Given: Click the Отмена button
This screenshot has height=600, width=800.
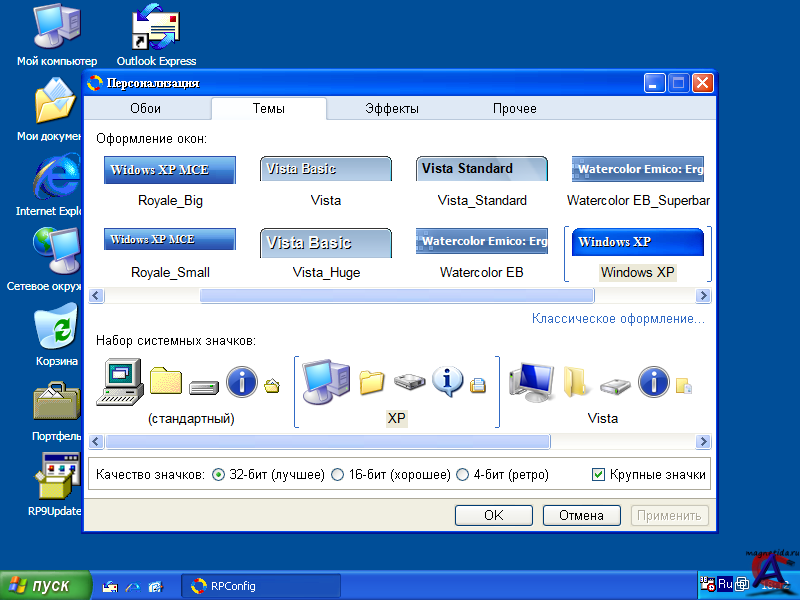Looking at the screenshot, I should click(x=581, y=516).
